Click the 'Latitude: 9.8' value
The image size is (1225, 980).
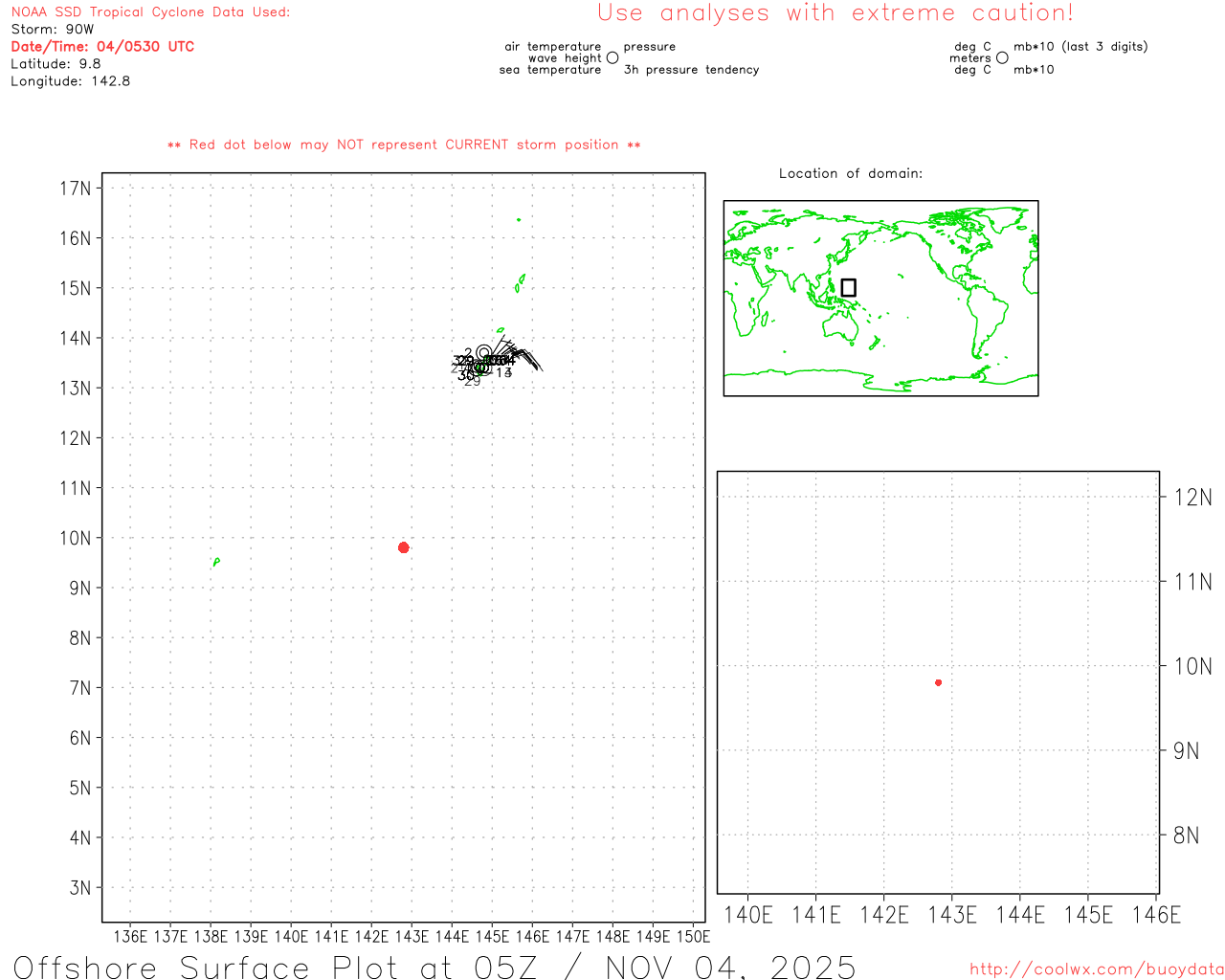click(56, 64)
